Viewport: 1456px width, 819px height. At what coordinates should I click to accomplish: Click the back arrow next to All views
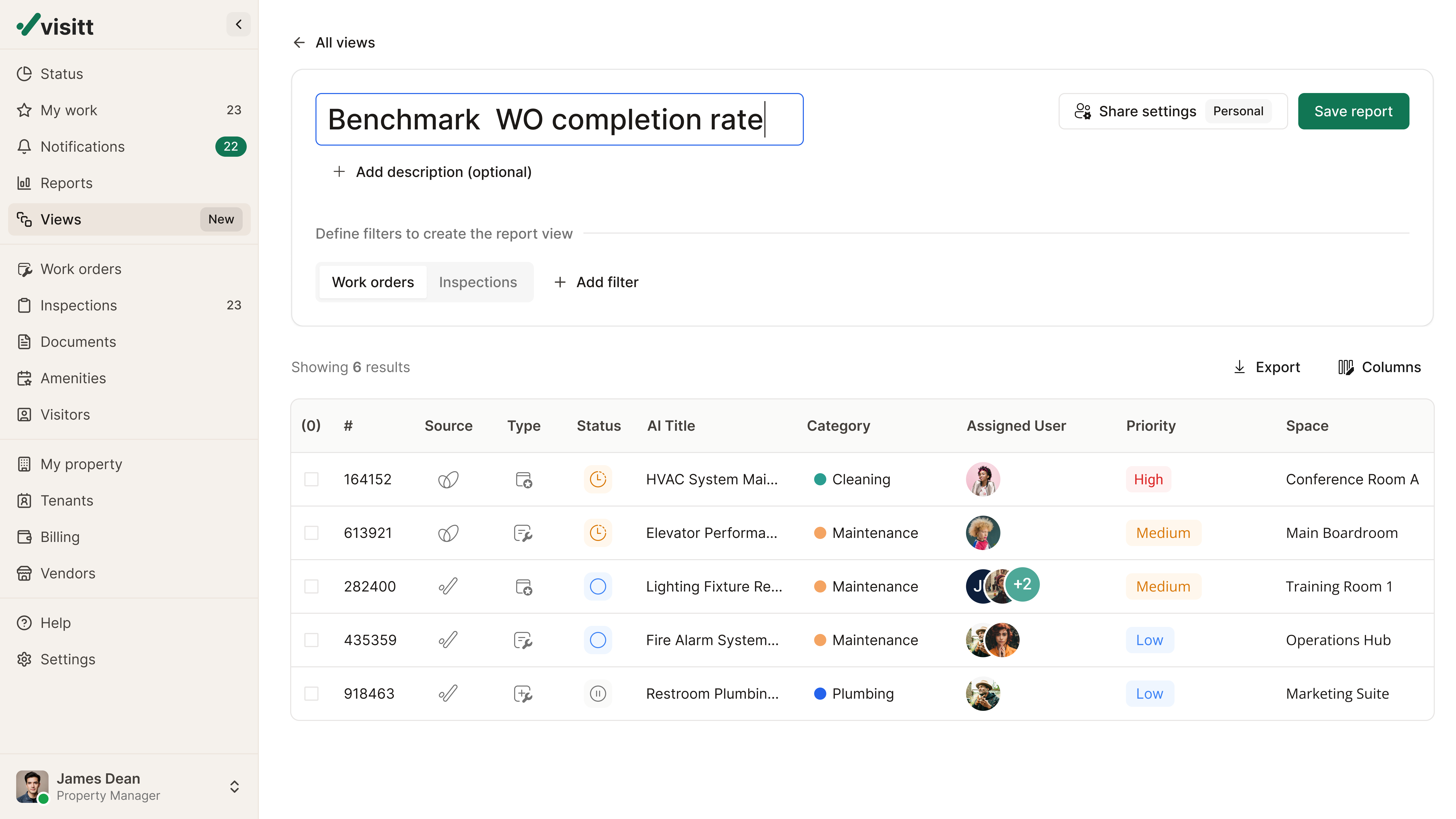tap(299, 42)
